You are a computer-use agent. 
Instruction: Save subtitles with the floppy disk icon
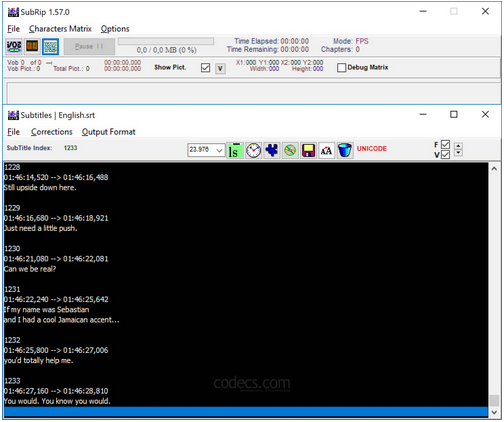tap(308, 151)
